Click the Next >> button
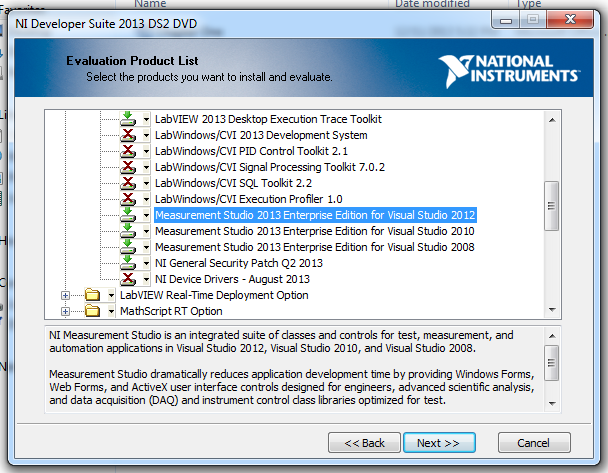 coord(439,443)
